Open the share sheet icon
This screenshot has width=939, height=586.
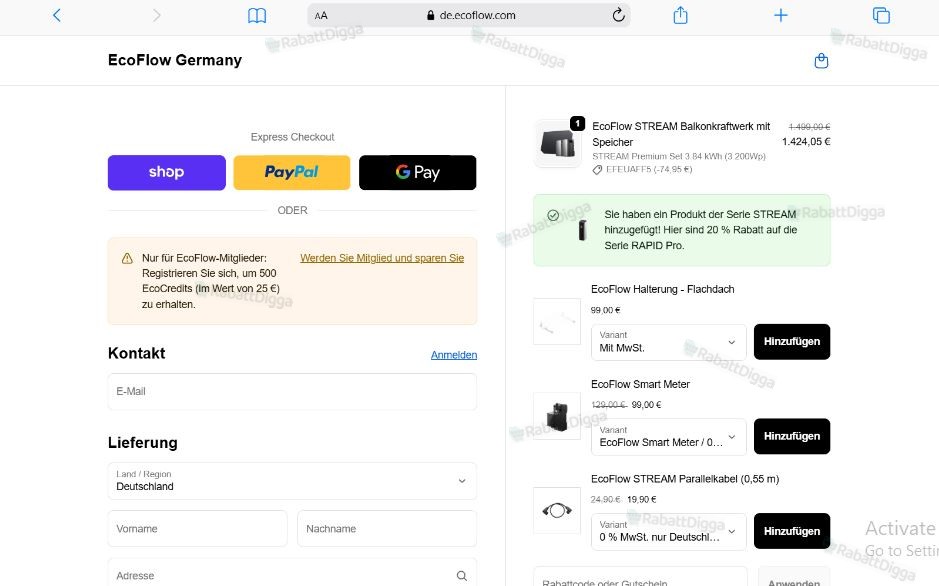(680, 15)
